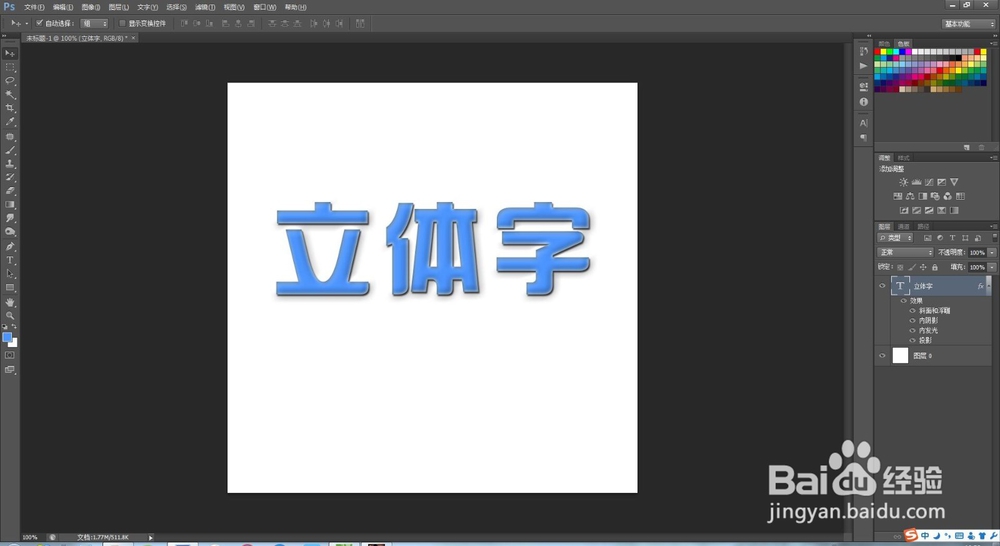
Task: Open the 文件(F) menu
Action: pyautogui.click(x=34, y=7)
